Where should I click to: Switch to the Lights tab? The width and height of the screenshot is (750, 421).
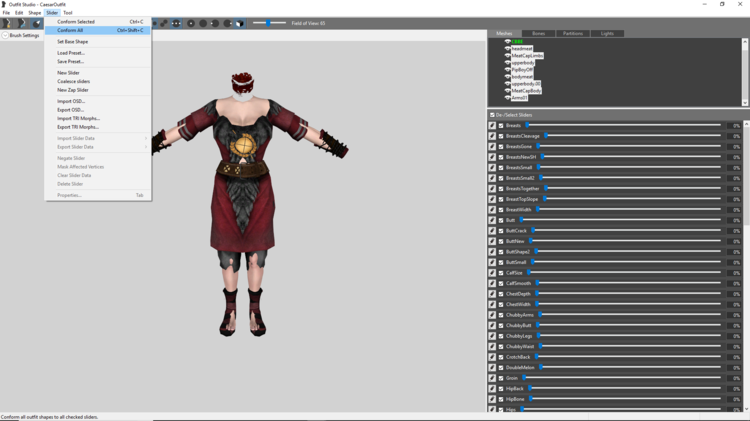tap(607, 33)
